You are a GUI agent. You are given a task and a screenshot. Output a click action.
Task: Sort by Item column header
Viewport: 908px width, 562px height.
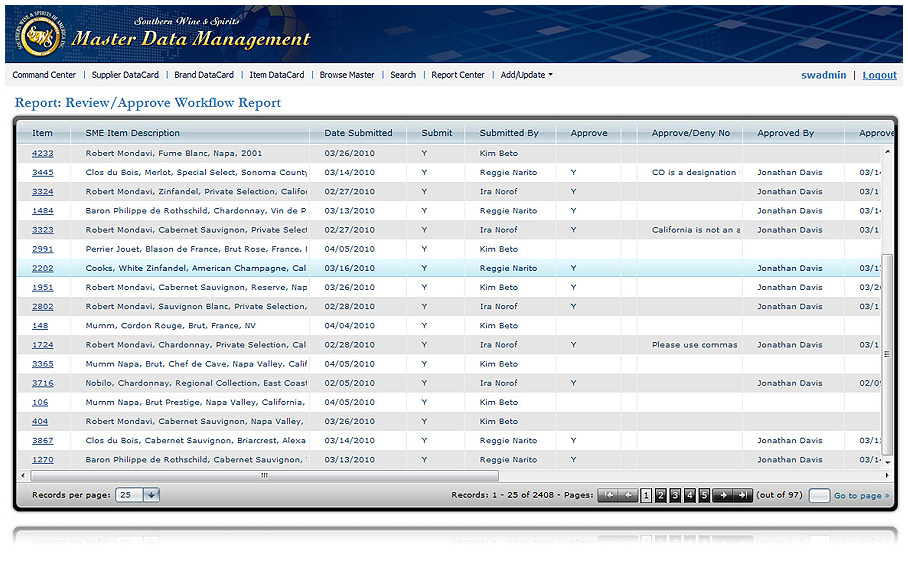click(43, 133)
